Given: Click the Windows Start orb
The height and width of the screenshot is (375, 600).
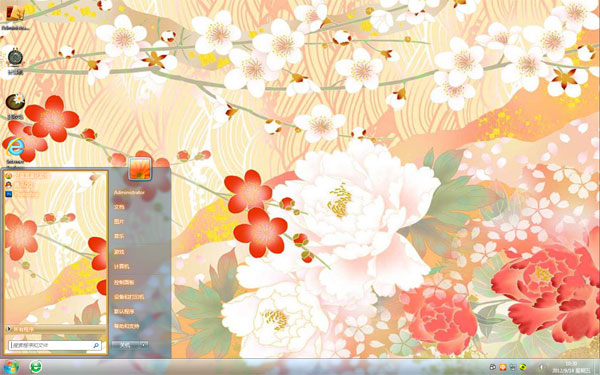Looking at the screenshot, I should tap(11, 367).
